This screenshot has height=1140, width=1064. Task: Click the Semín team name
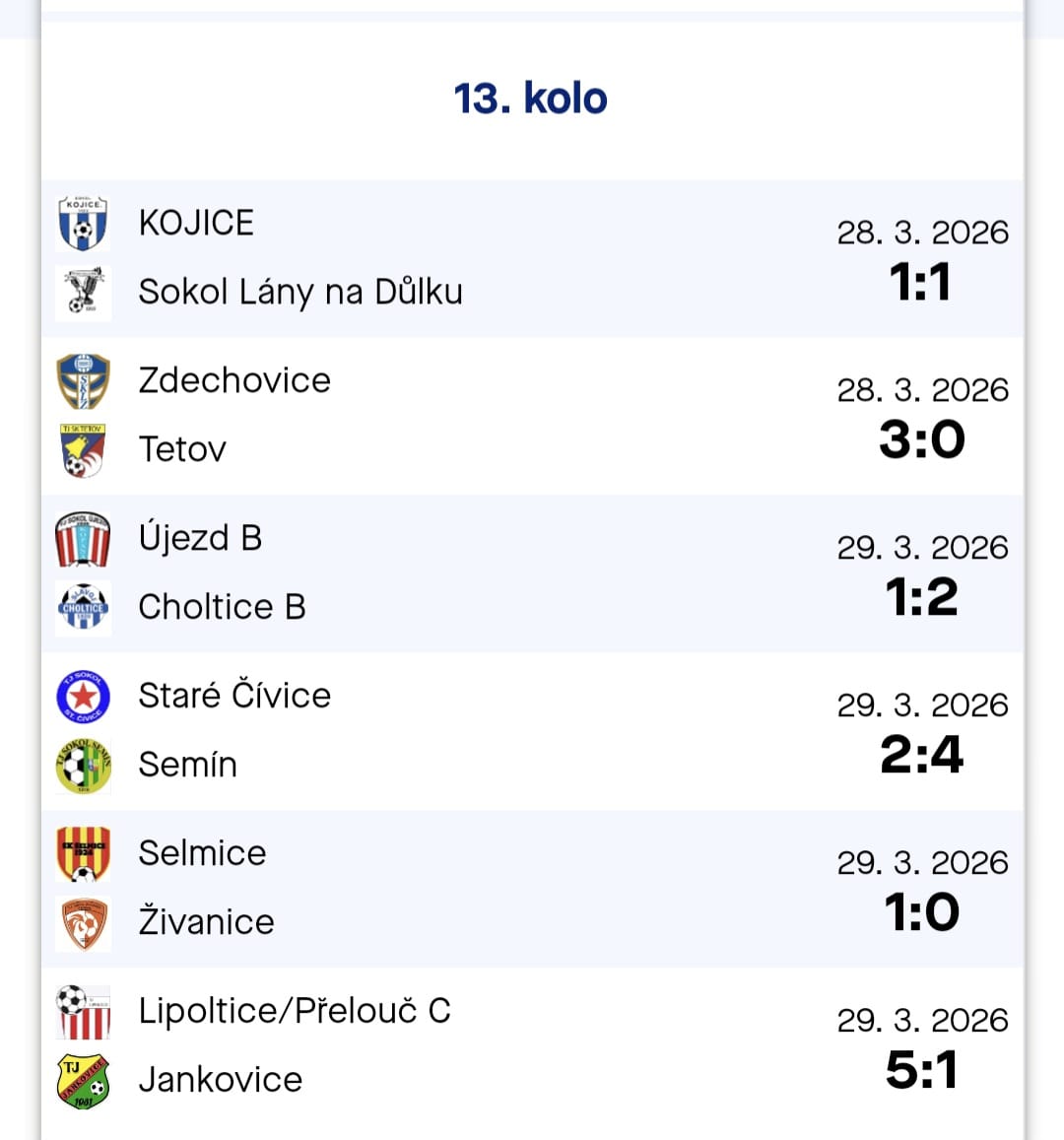(x=187, y=765)
